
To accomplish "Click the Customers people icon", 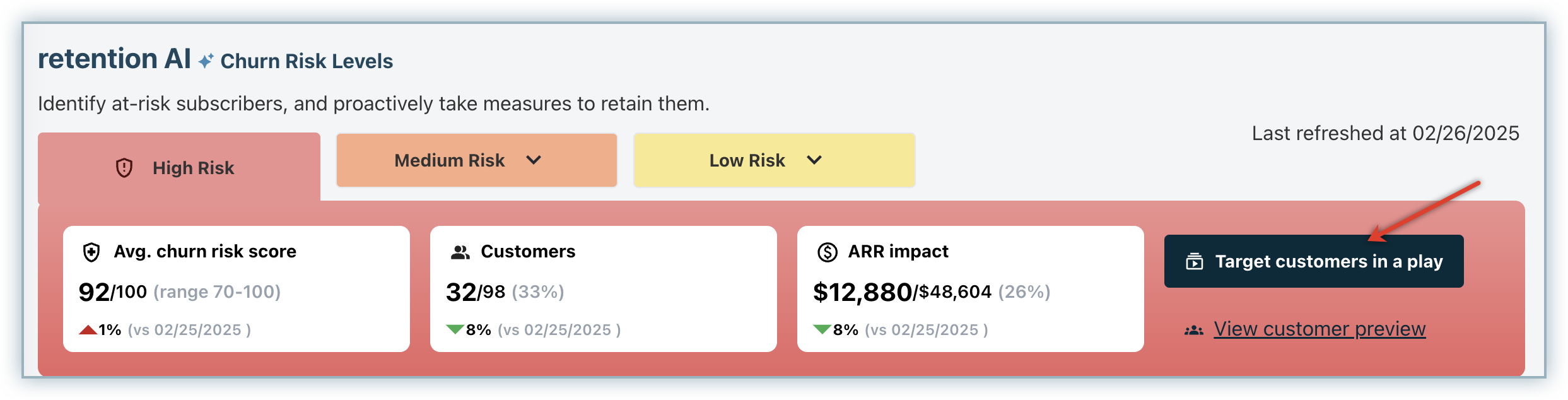I will point(460,252).
